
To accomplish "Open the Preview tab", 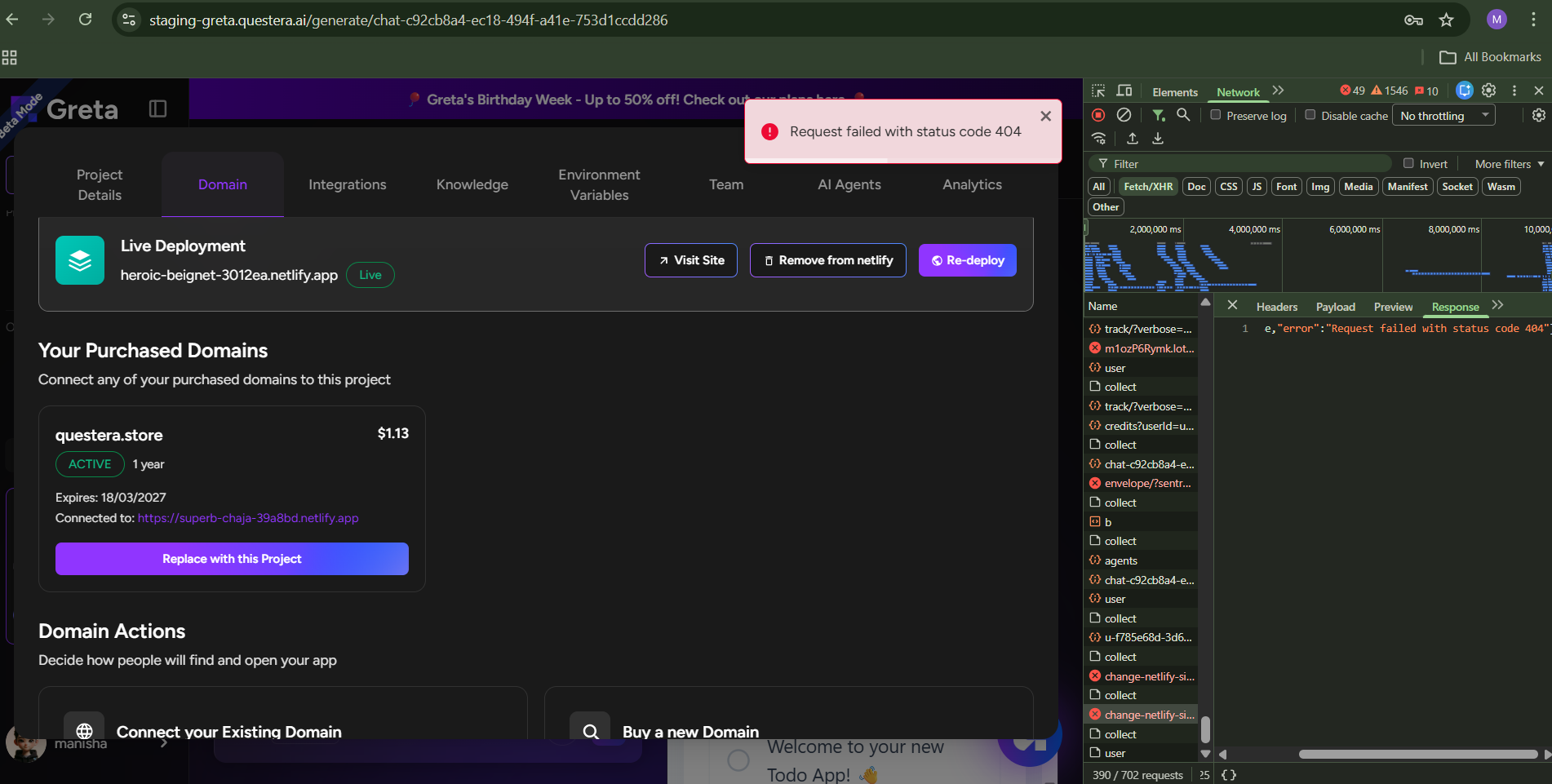I will click(1393, 307).
